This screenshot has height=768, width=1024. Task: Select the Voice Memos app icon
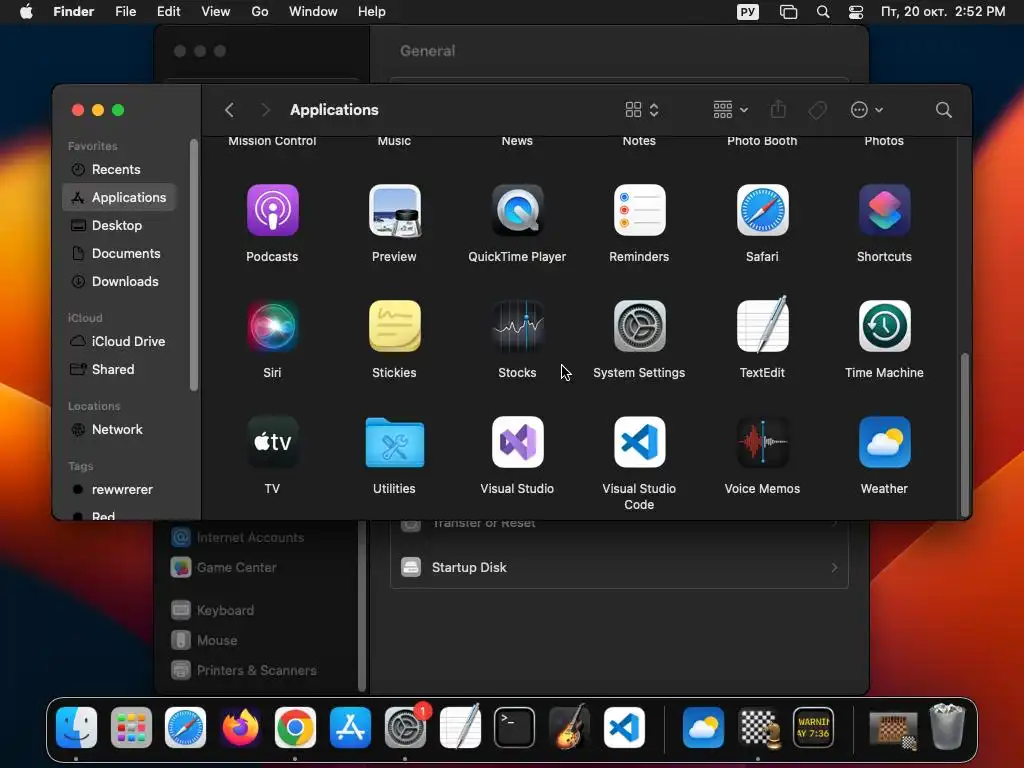coord(762,442)
